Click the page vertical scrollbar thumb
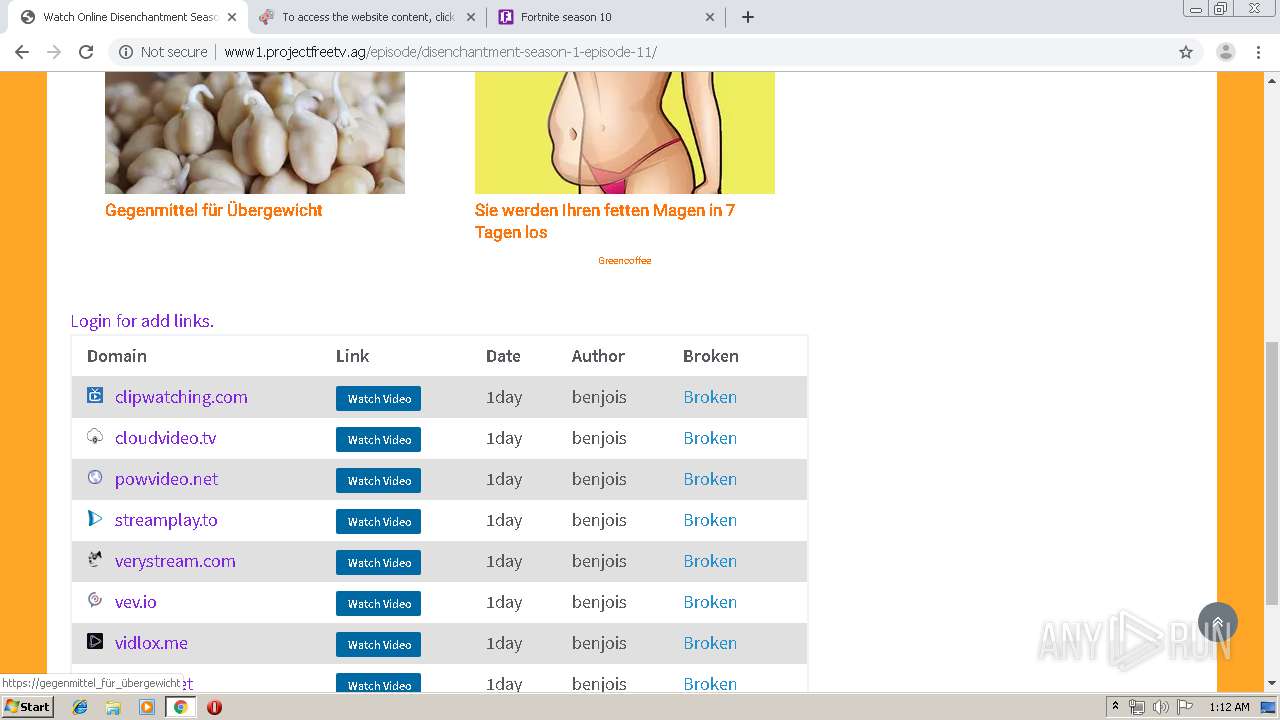The width and height of the screenshot is (1280, 720). pyautogui.click(x=1271, y=473)
